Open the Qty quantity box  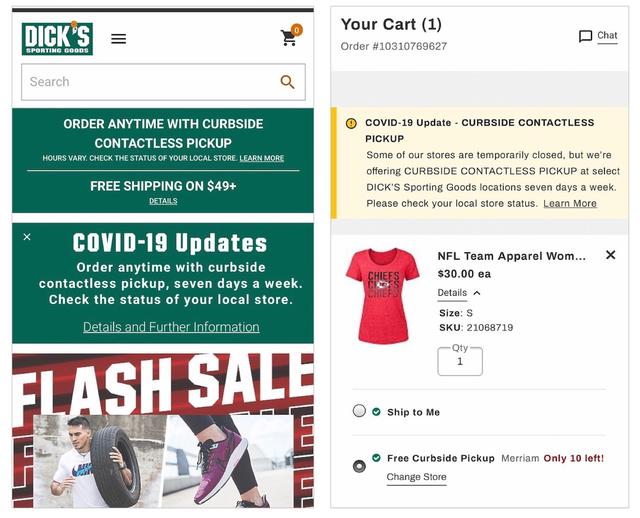point(460,361)
